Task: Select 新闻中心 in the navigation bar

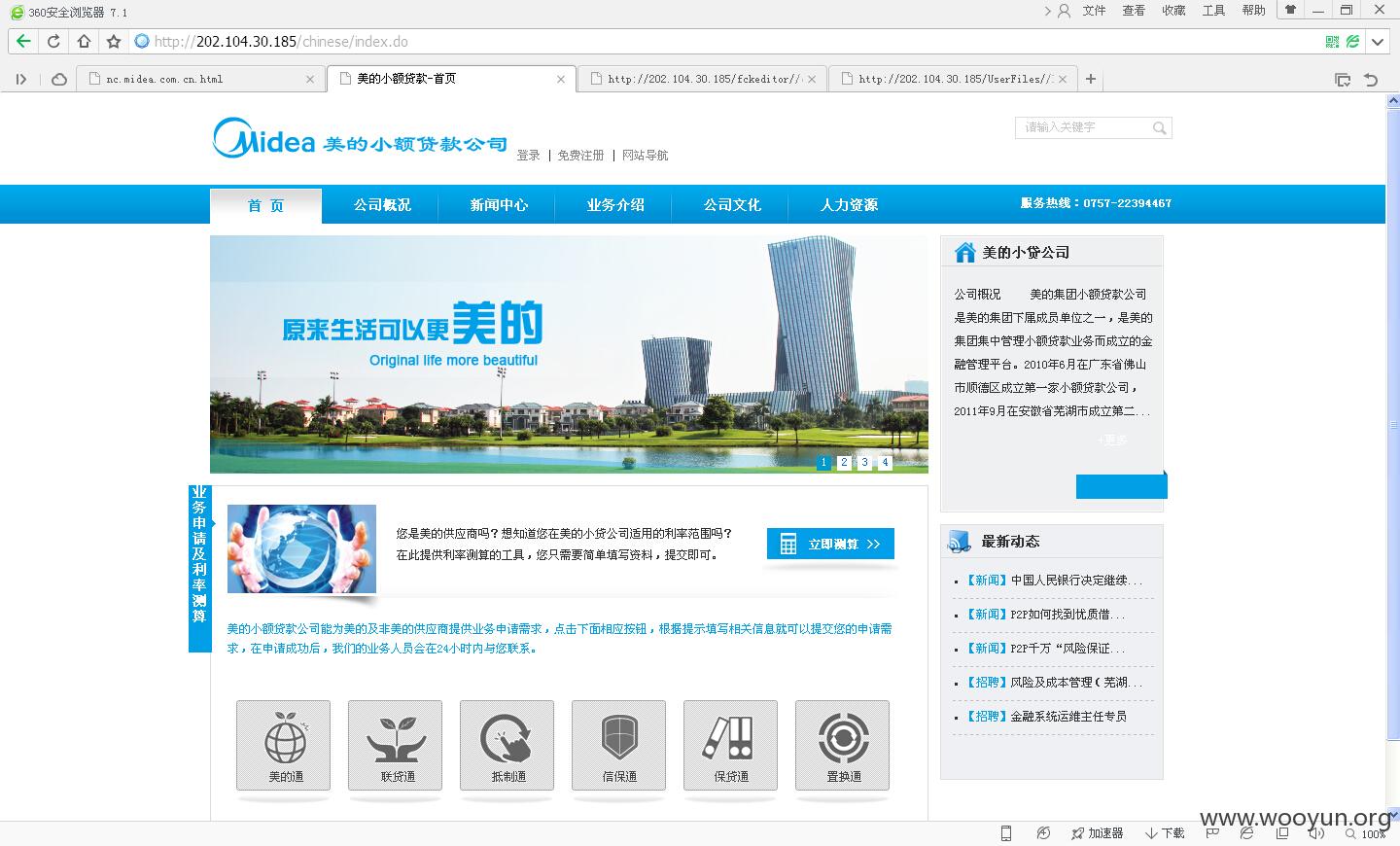Action: 499,205
